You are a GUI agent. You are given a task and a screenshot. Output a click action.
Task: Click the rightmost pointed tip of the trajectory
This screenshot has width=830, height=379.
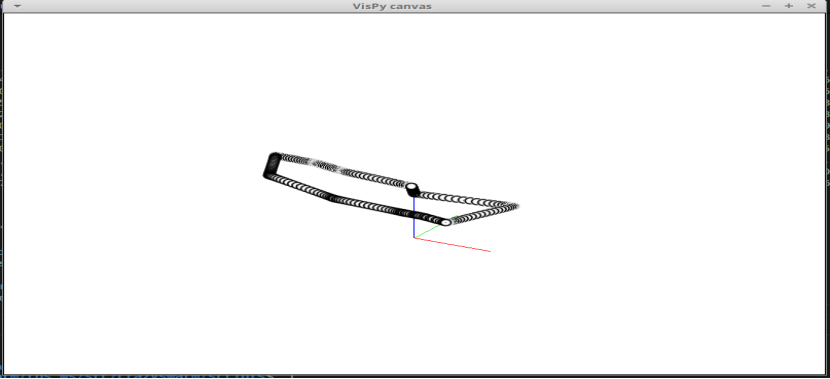tap(515, 206)
